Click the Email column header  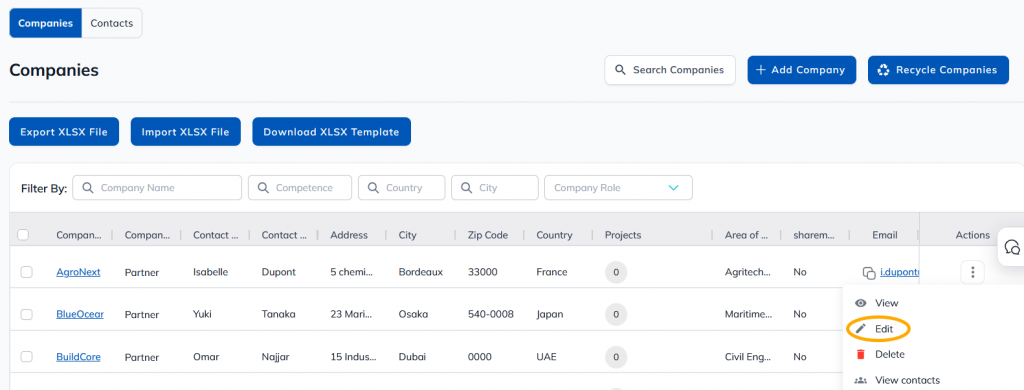[885, 235]
